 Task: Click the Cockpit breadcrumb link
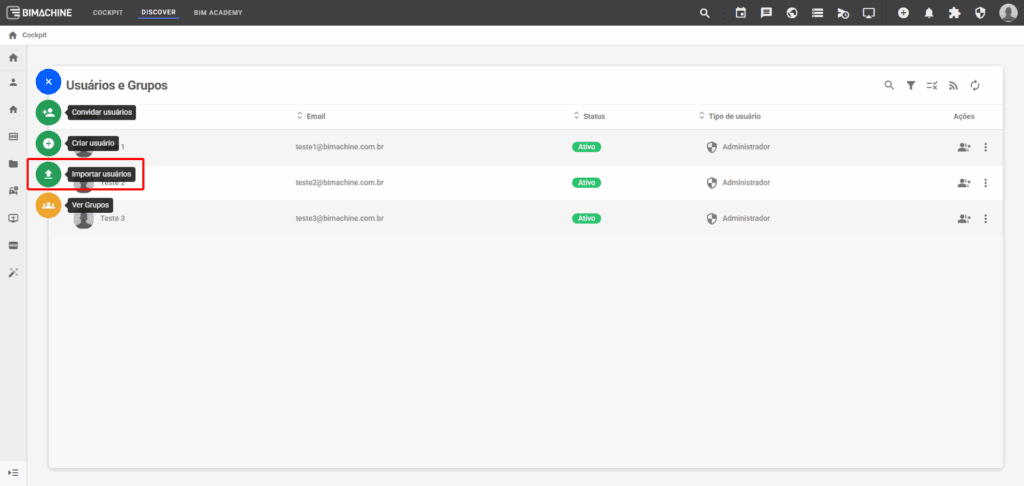coord(34,35)
